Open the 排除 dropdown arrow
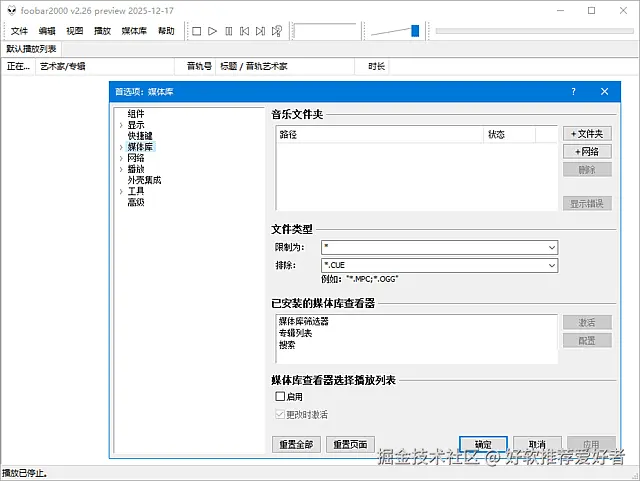 (x=552, y=265)
